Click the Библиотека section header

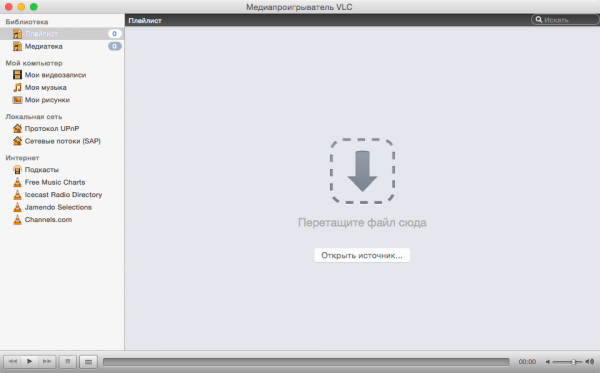pos(27,22)
